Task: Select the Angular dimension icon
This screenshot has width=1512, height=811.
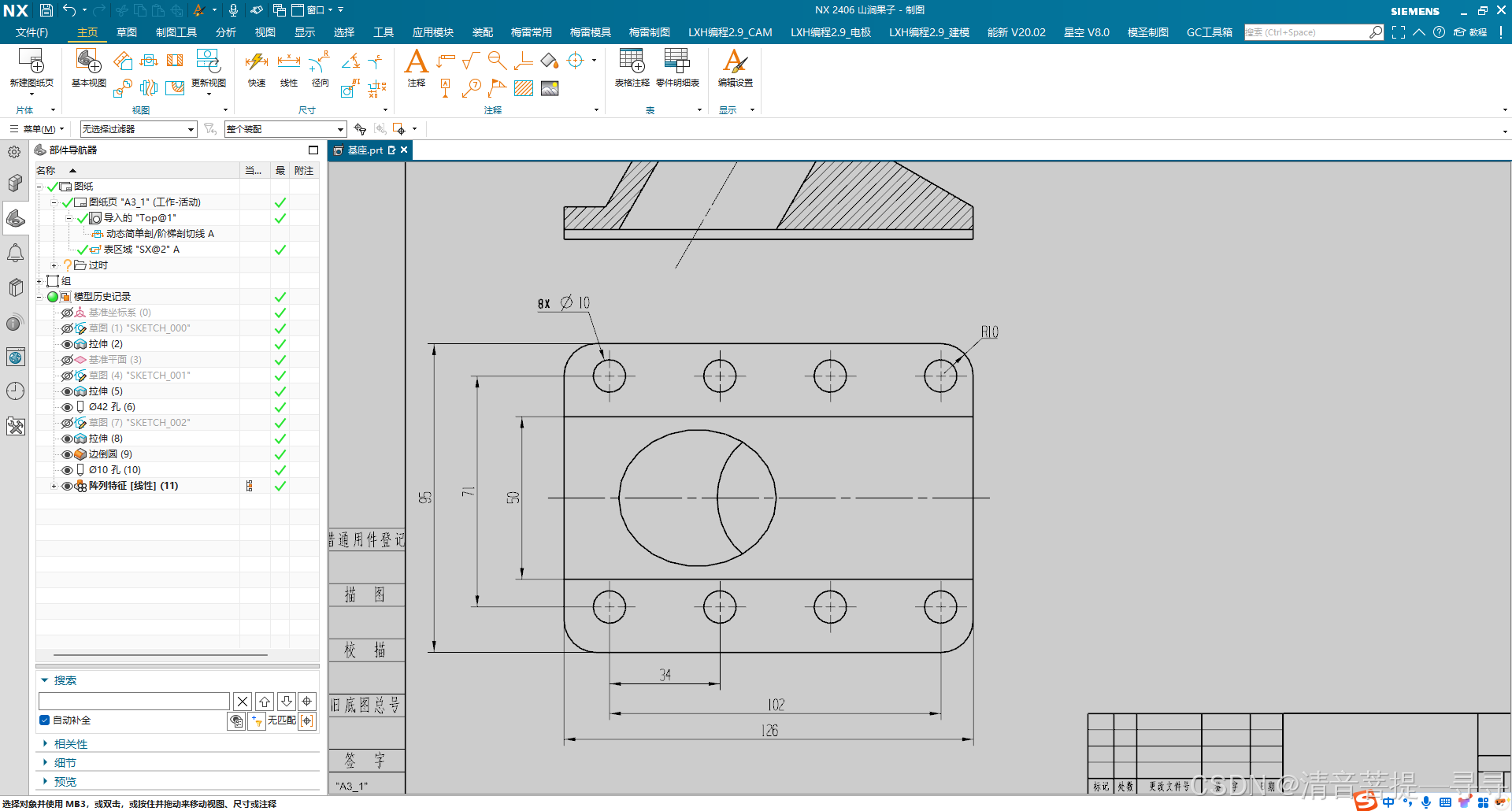Action: tap(351, 61)
